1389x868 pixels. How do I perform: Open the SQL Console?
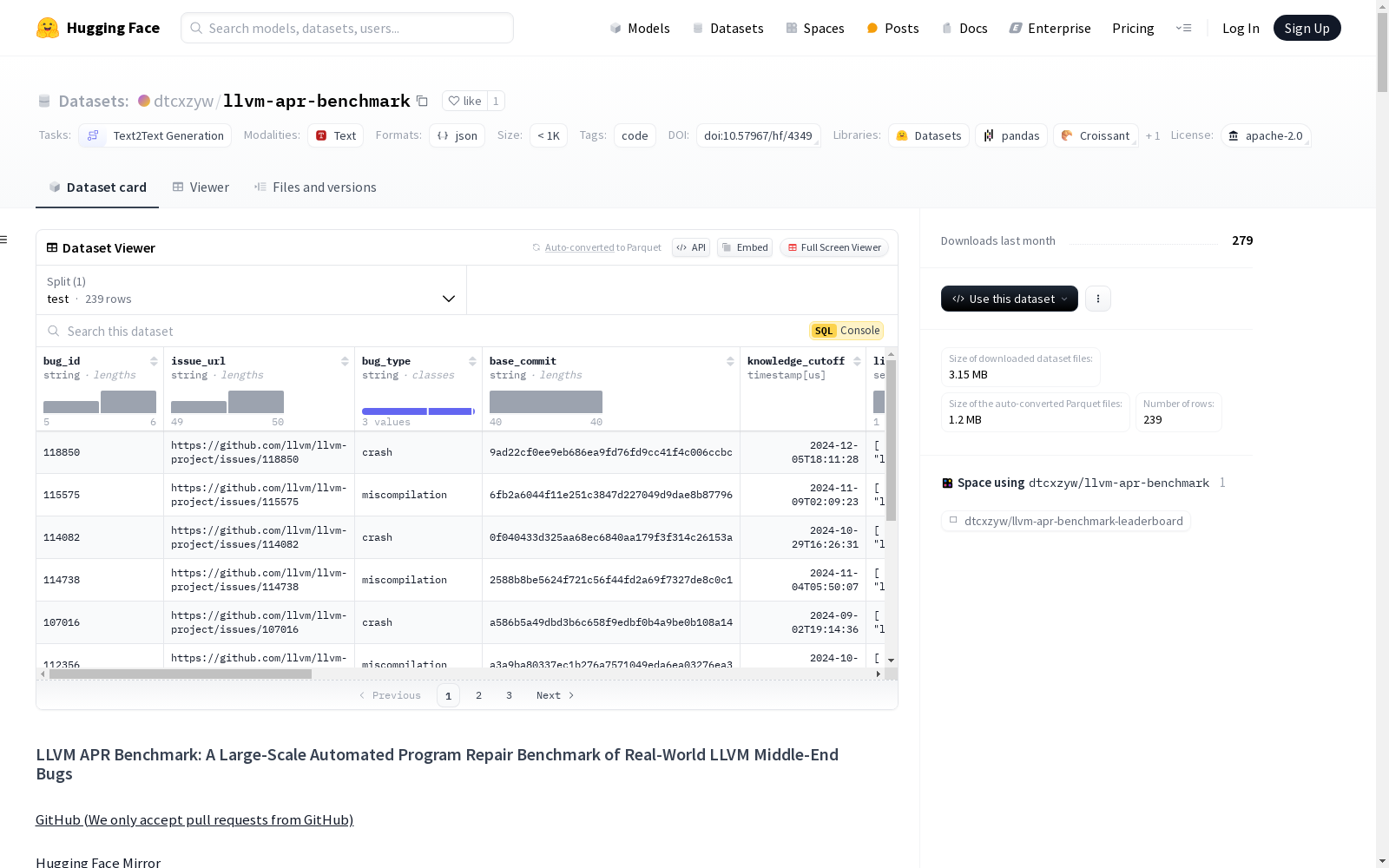pos(846,331)
